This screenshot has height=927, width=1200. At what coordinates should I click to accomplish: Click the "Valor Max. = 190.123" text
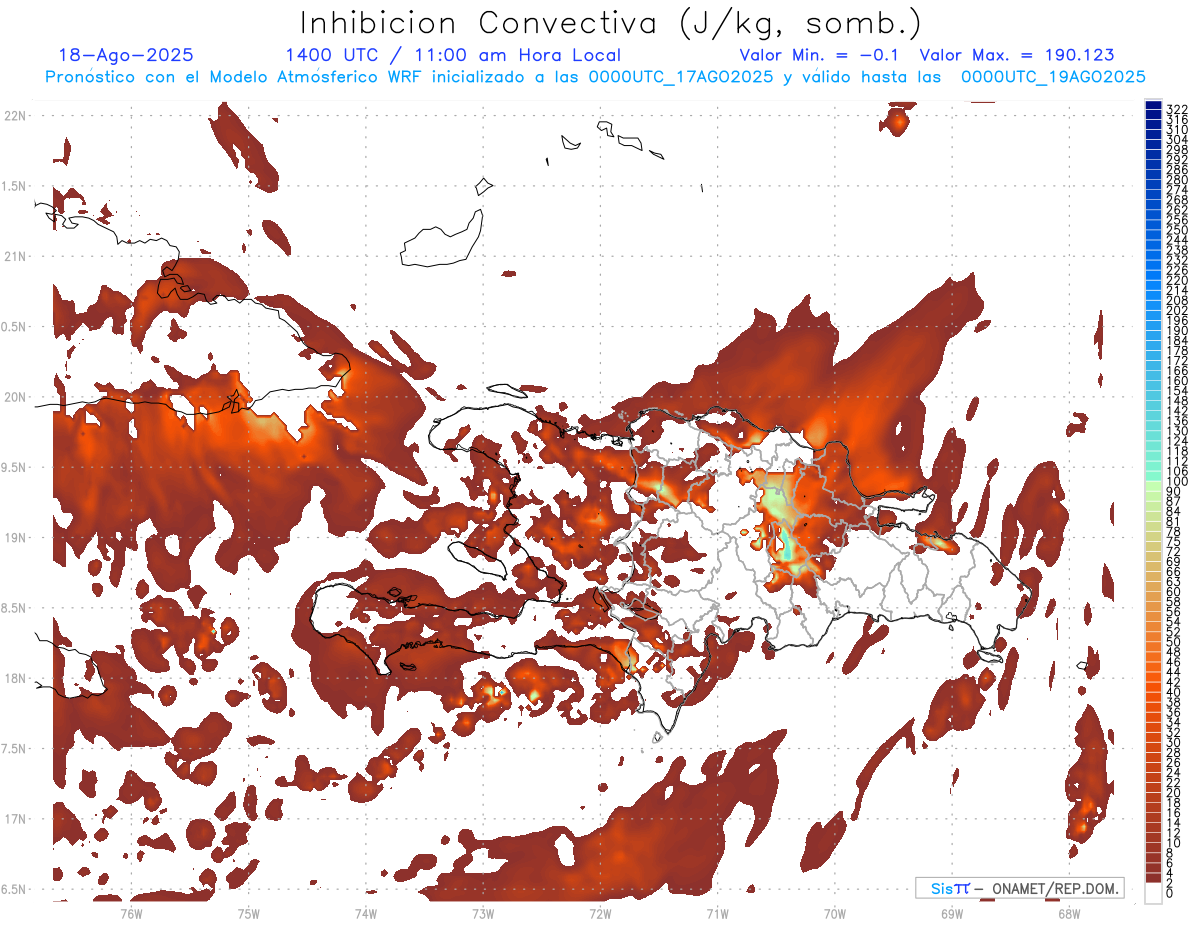click(x=1016, y=55)
